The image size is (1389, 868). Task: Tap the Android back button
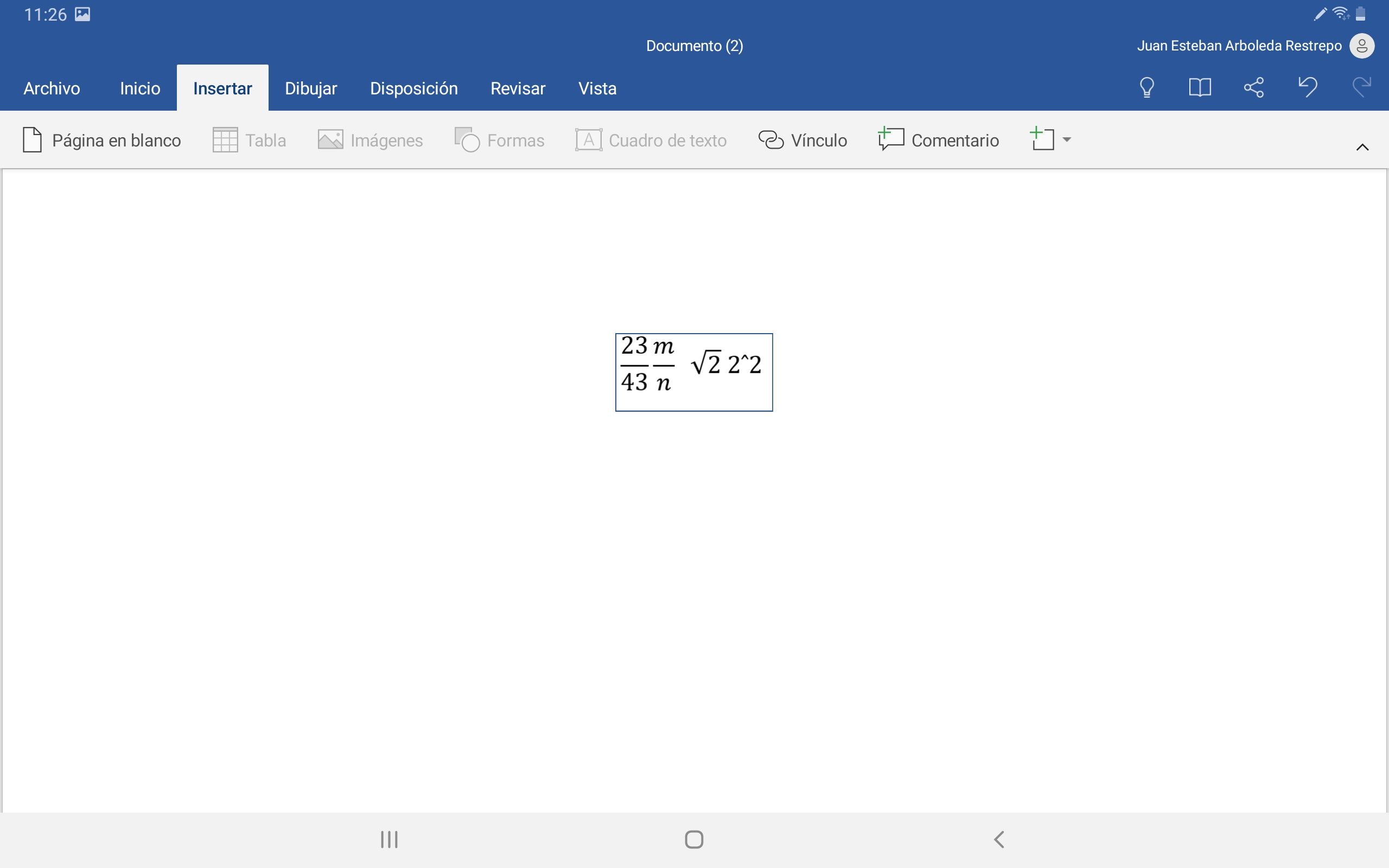(999, 839)
